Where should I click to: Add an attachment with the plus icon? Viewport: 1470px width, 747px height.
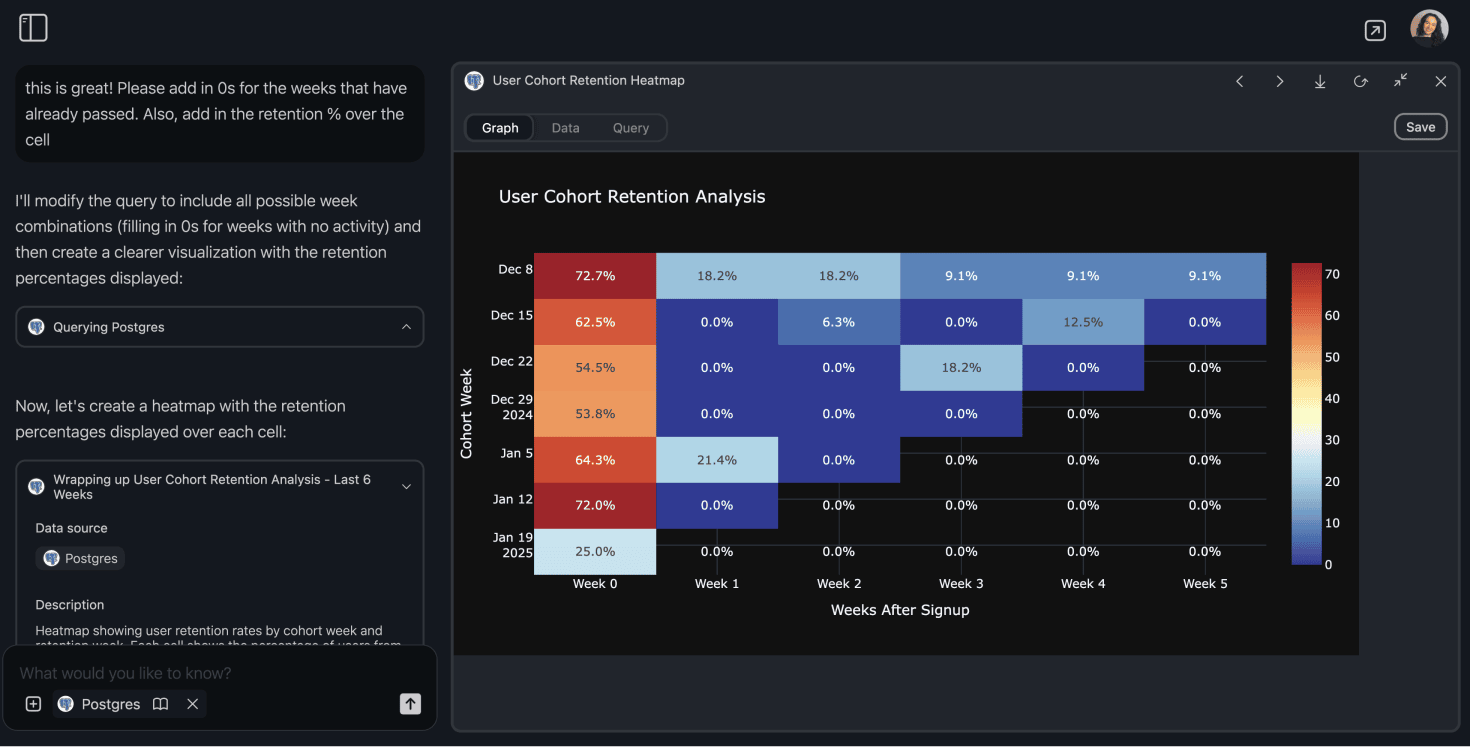tap(32, 703)
